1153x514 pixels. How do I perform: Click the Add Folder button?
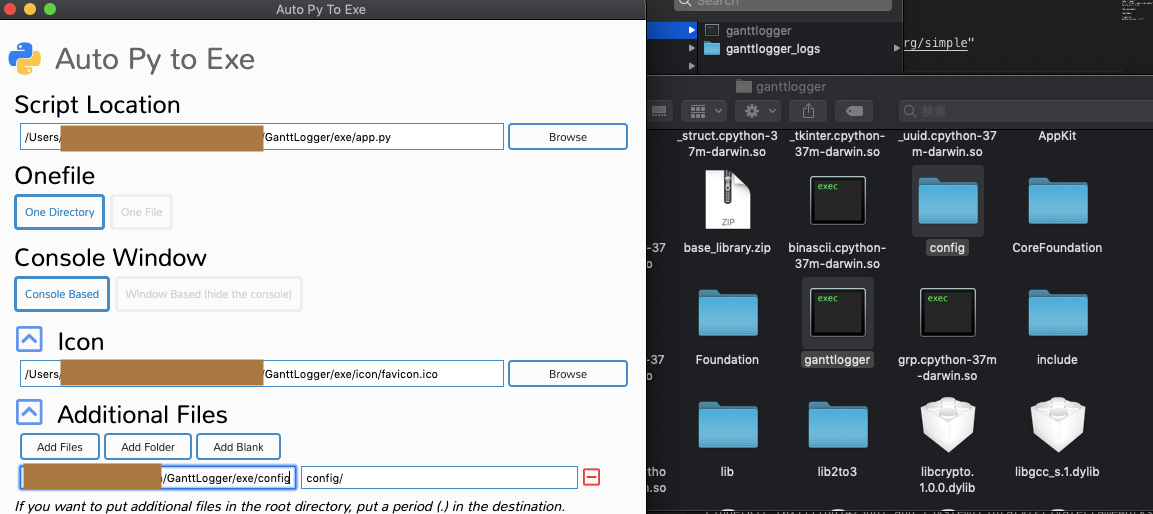(148, 446)
